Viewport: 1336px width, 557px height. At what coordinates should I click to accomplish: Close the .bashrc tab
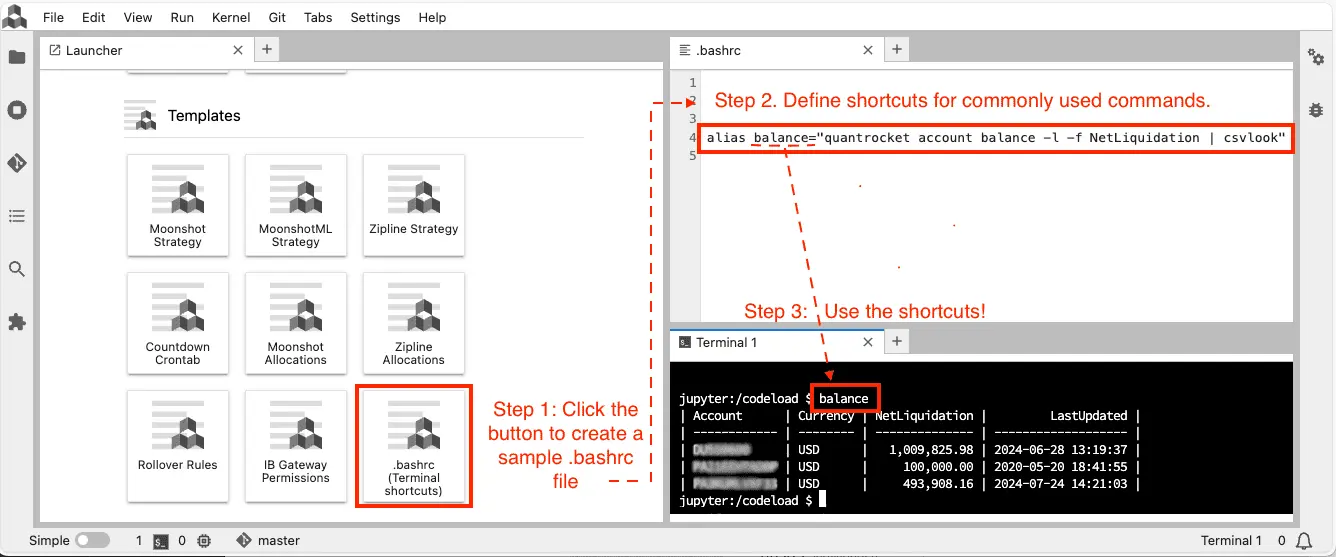867,50
